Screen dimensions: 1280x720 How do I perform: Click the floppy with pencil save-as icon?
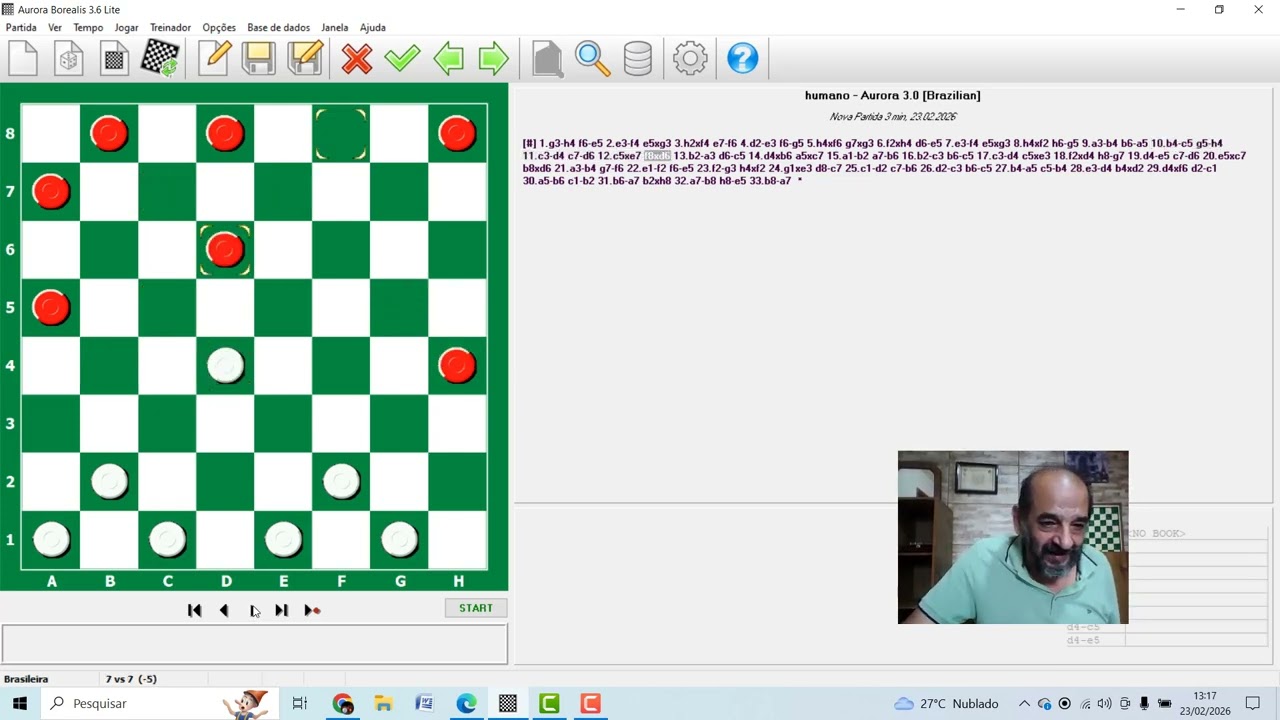305,58
